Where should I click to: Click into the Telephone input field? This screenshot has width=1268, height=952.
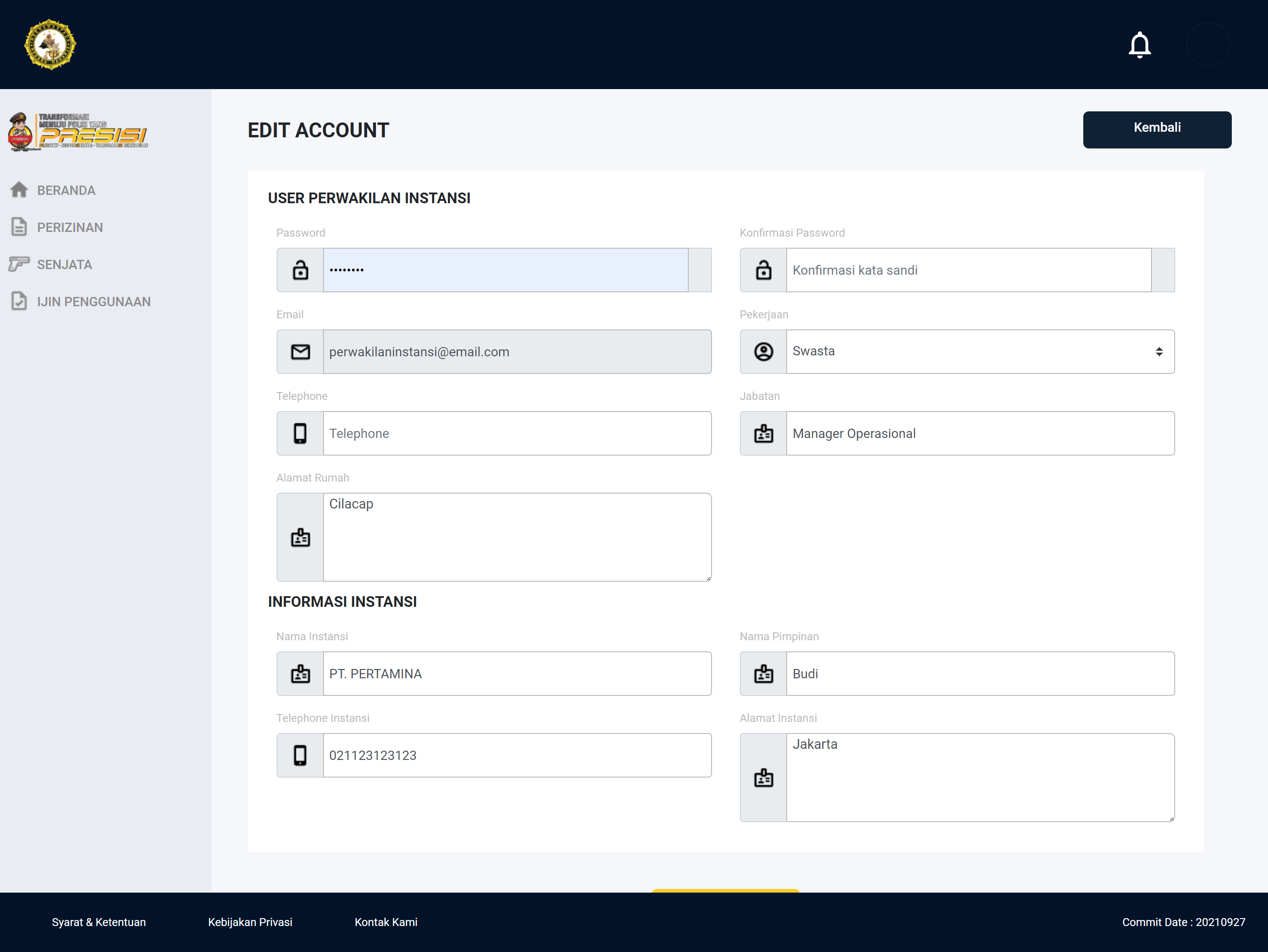pyautogui.click(x=516, y=433)
